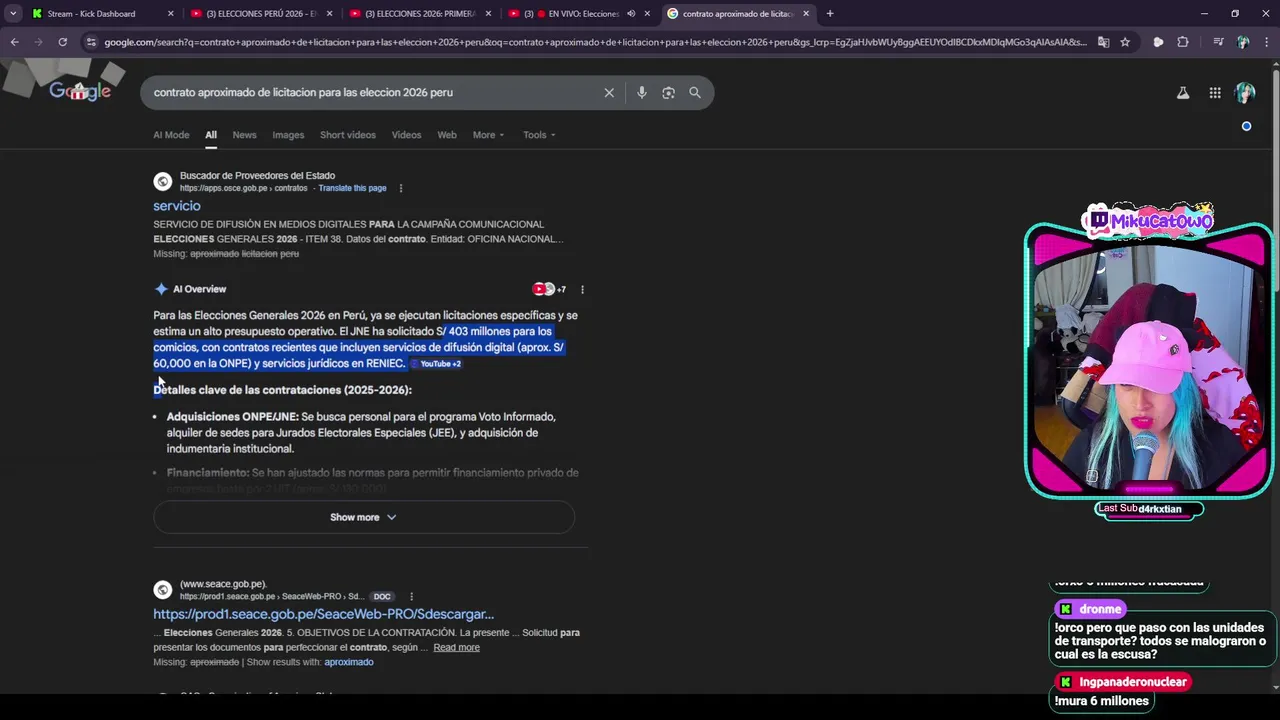Open the media controls icon
The width and height of the screenshot is (1280, 720).
[x=1217, y=42]
